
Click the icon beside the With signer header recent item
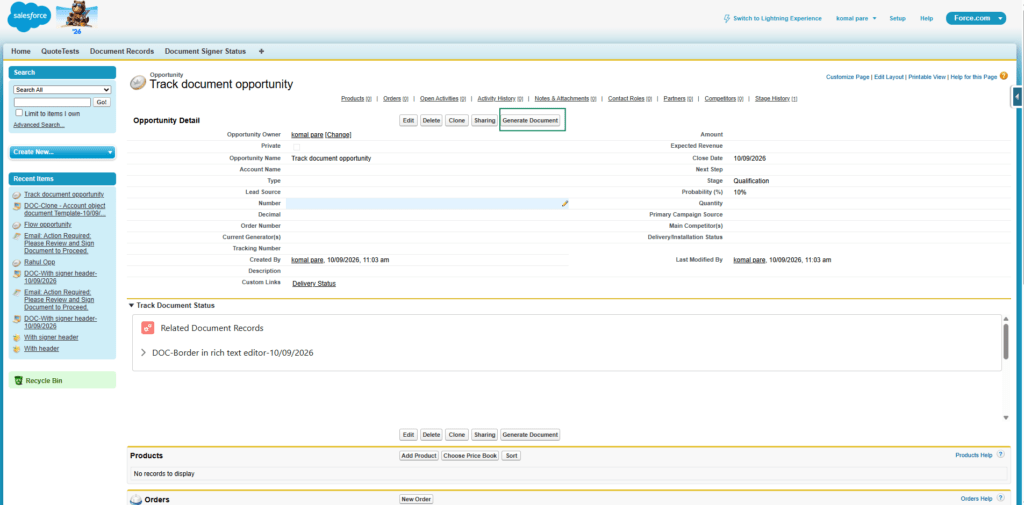coord(17,338)
